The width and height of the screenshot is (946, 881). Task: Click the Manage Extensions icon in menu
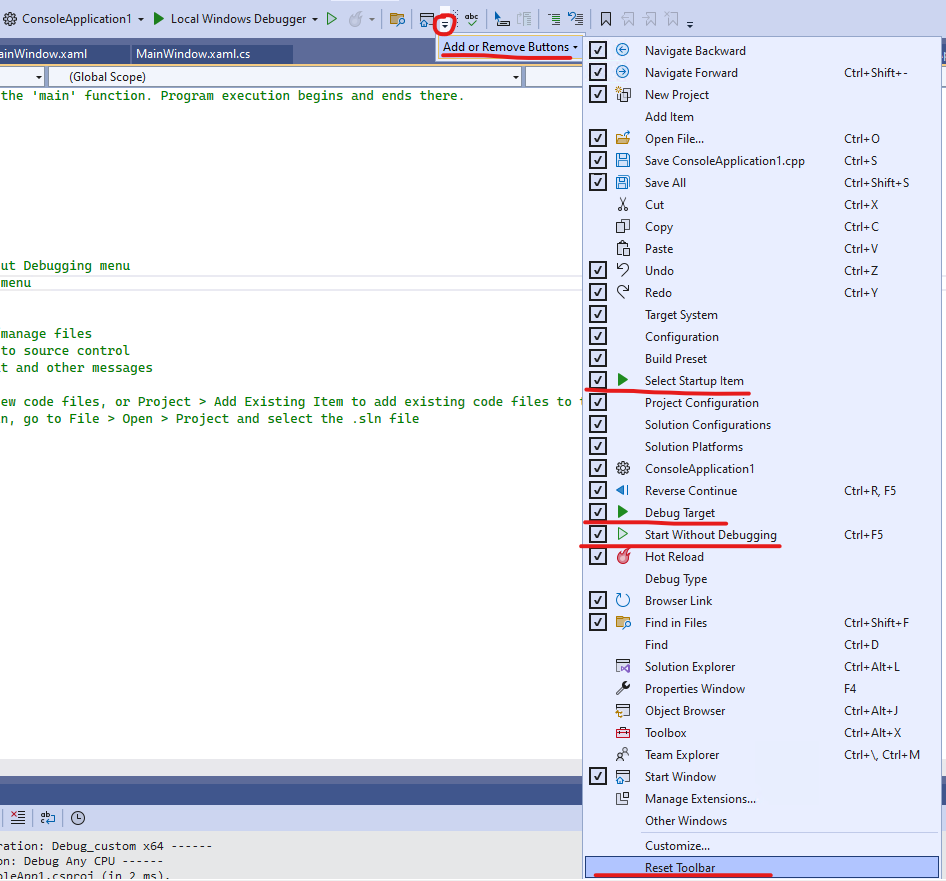click(623, 798)
